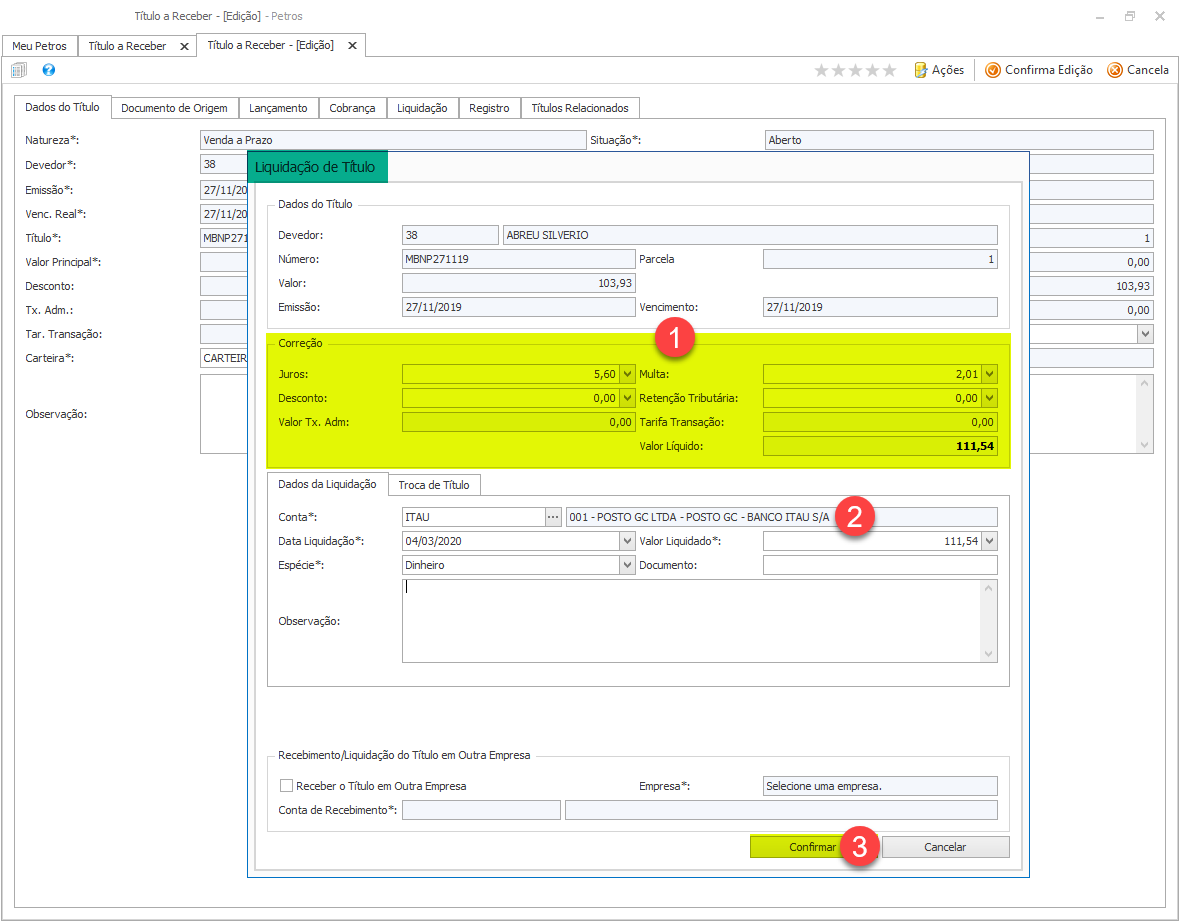Screen dimensions: 1180x922
Task: Click the Conta field containing ITAU
Action: click(474, 517)
